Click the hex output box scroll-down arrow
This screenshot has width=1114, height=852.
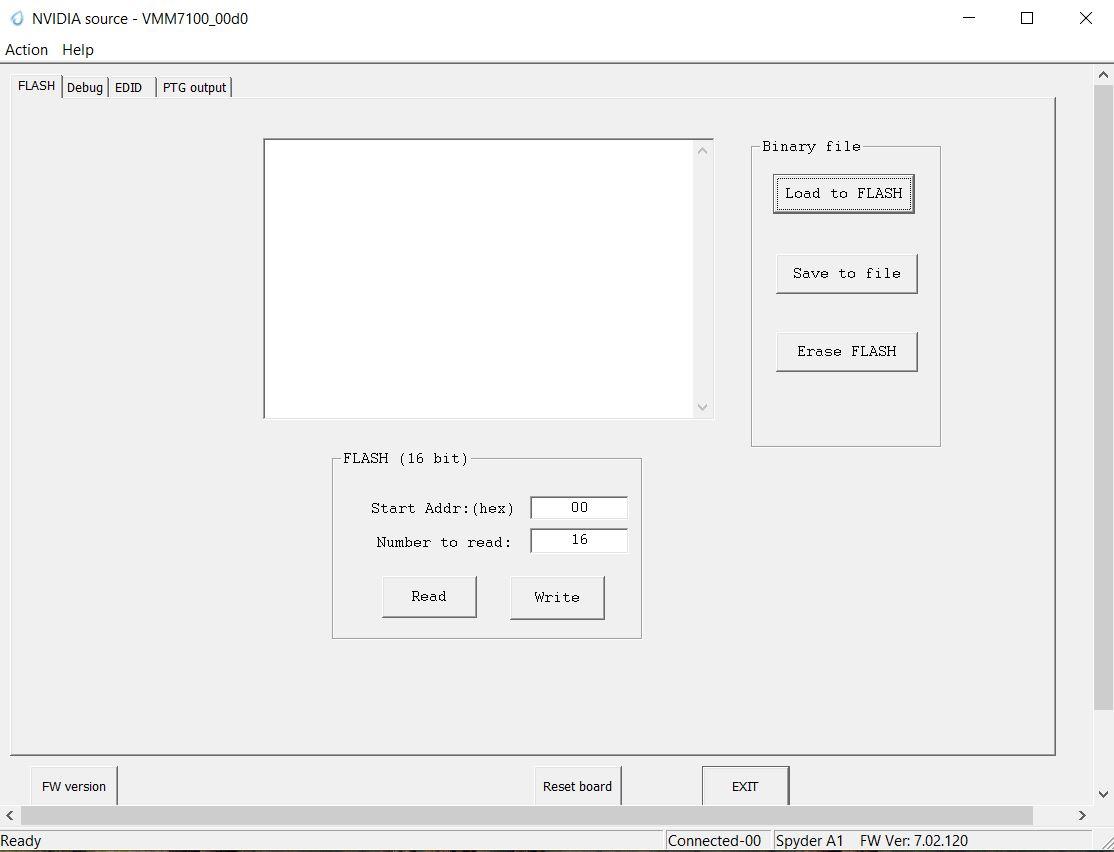pos(703,407)
